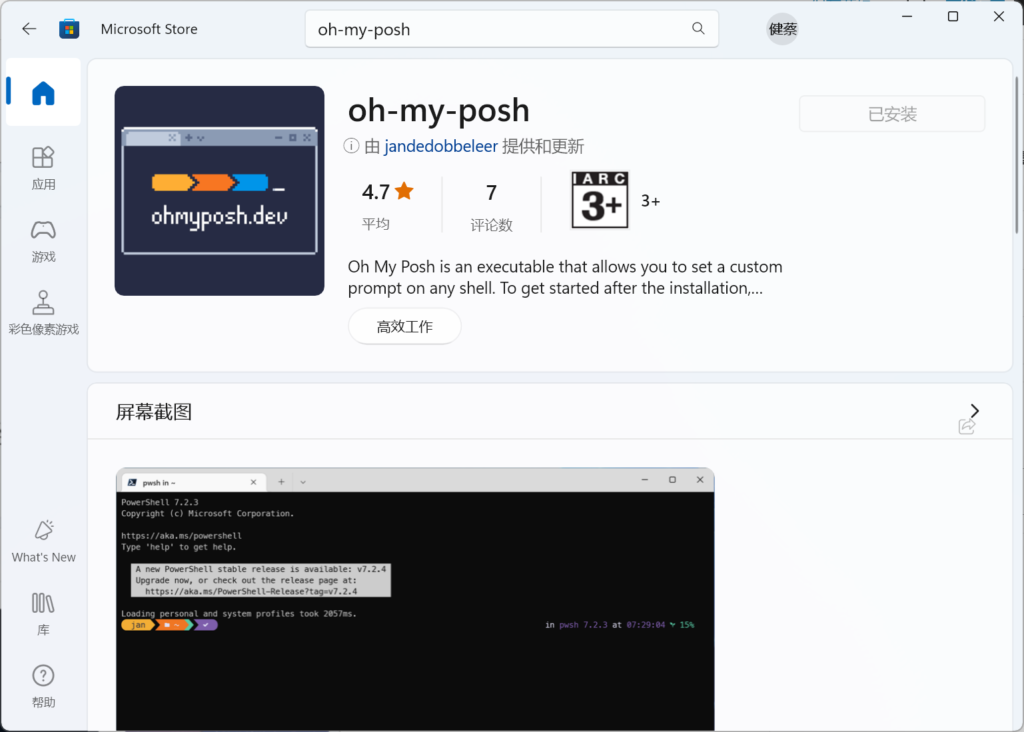Screen dimensions: 1024x732
Task: Click the 7 评论数 review count
Action: tap(491, 206)
